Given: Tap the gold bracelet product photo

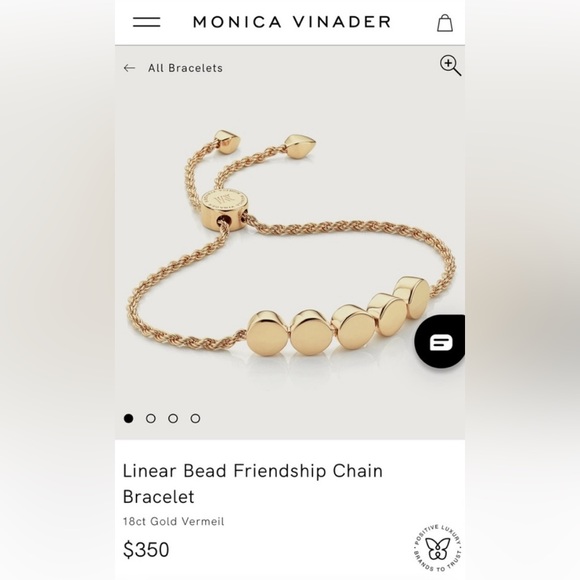Looking at the screenshot, I should tap(290, 244).
